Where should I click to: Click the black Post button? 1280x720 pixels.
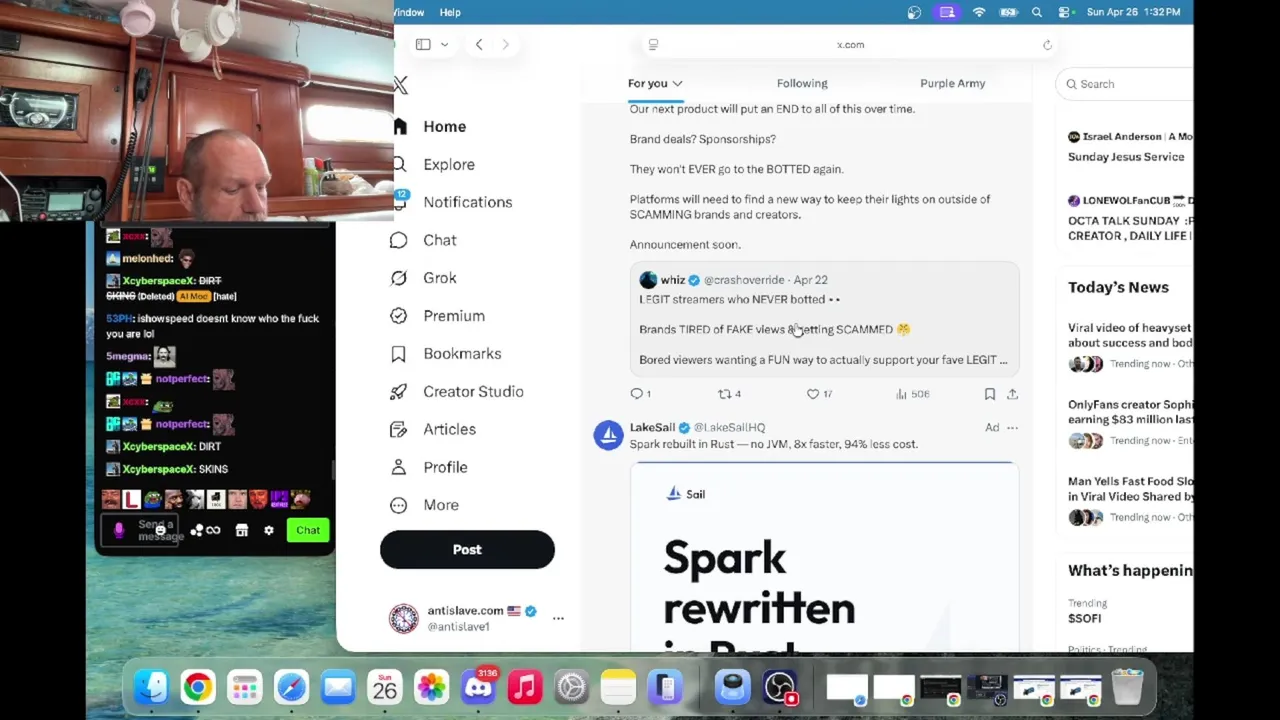[467, 550]
